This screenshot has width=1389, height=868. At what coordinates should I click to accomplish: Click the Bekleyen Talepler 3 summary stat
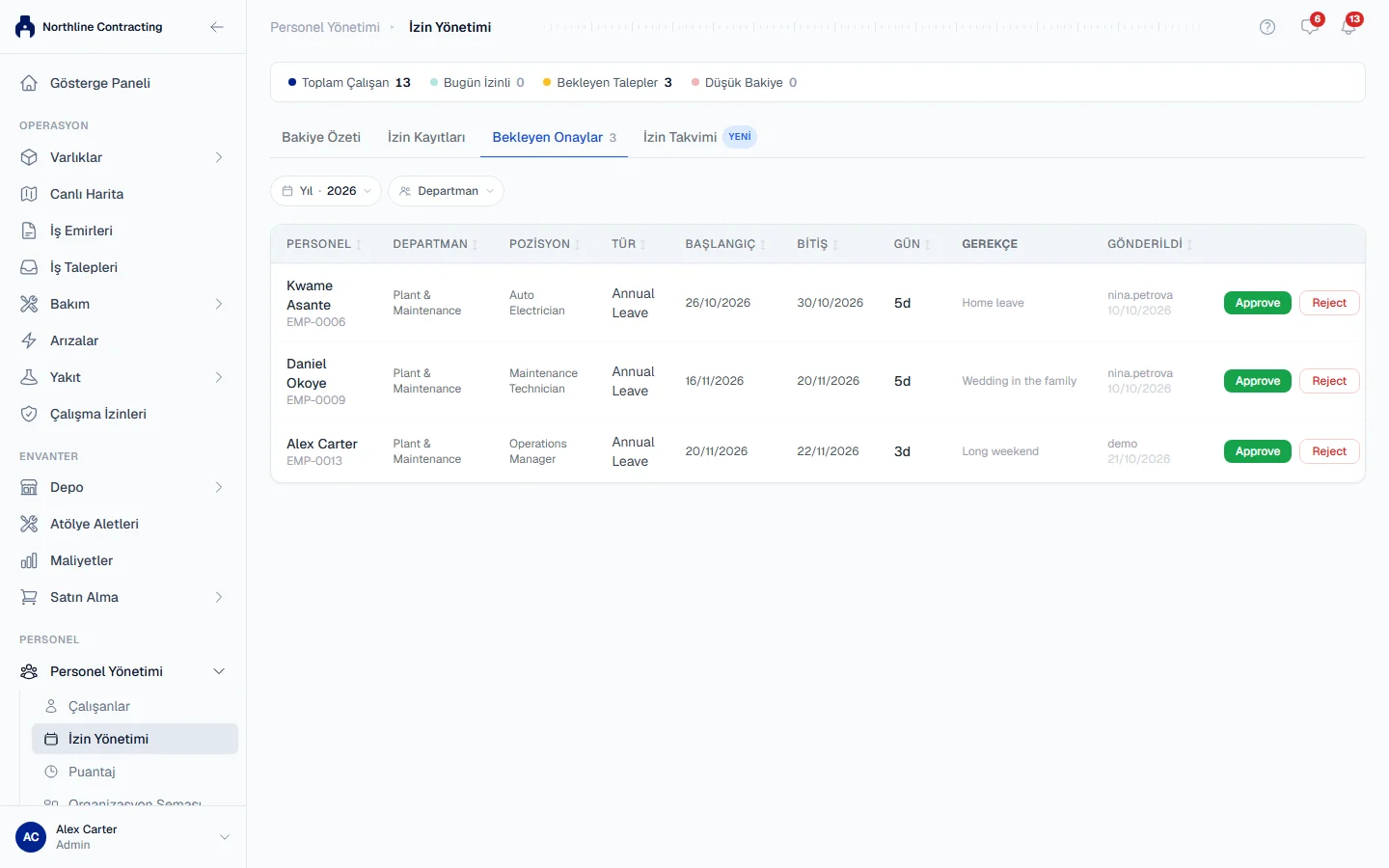(x=608, y=83)
